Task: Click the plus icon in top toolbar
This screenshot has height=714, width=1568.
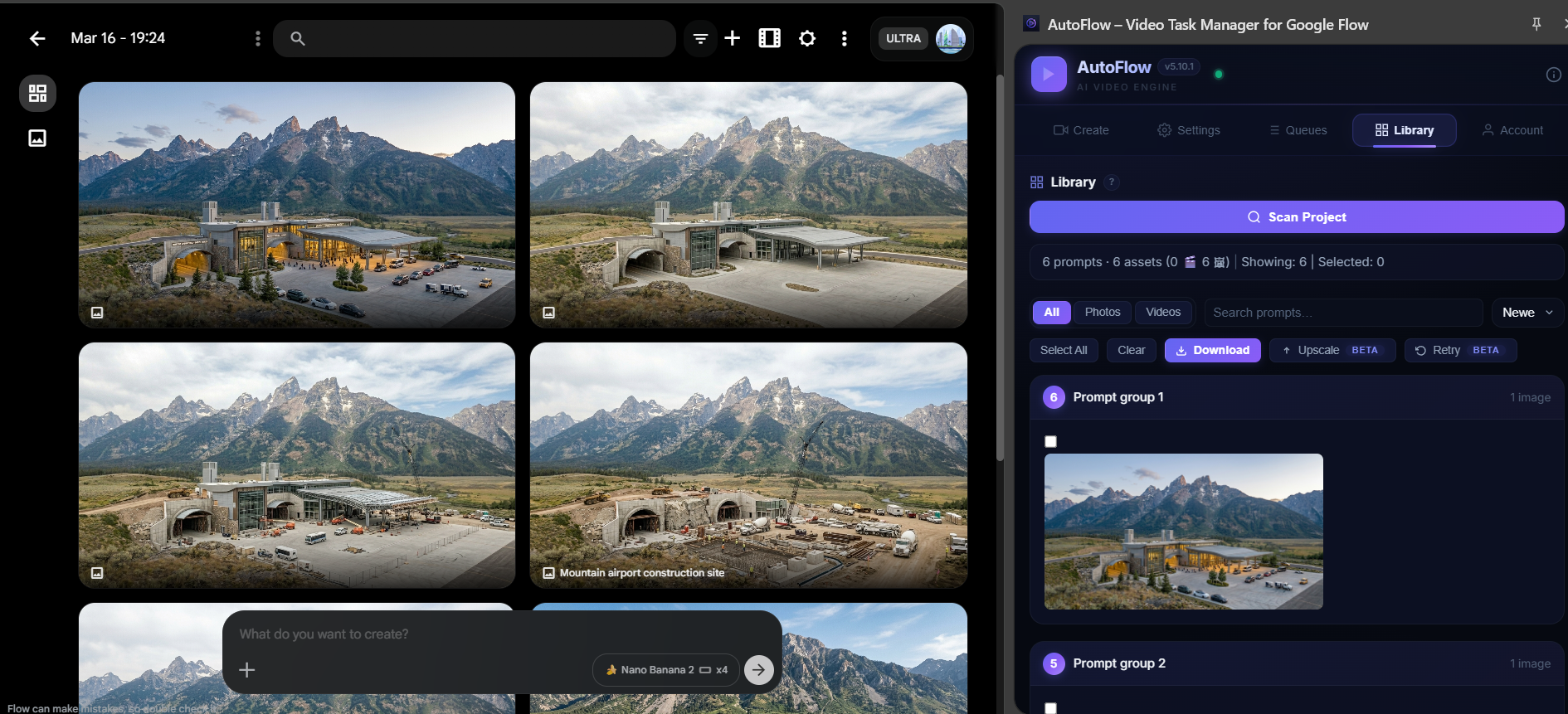Action: [x=733, y=38]
